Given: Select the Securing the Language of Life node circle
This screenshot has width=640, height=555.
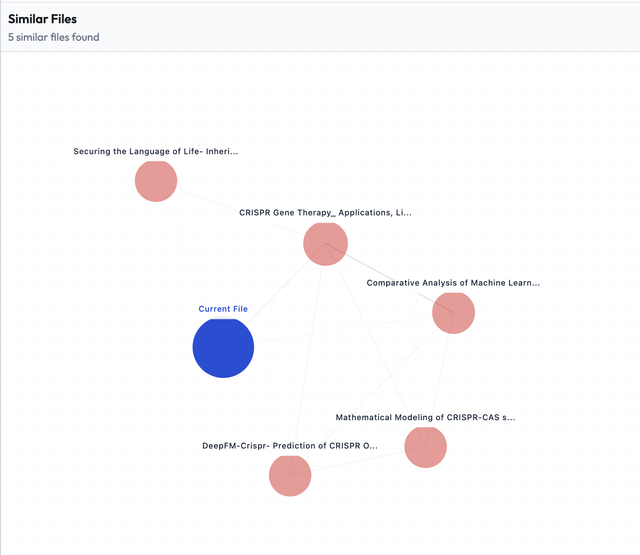Looking at the screenshot, I should (x=156, y=181).
